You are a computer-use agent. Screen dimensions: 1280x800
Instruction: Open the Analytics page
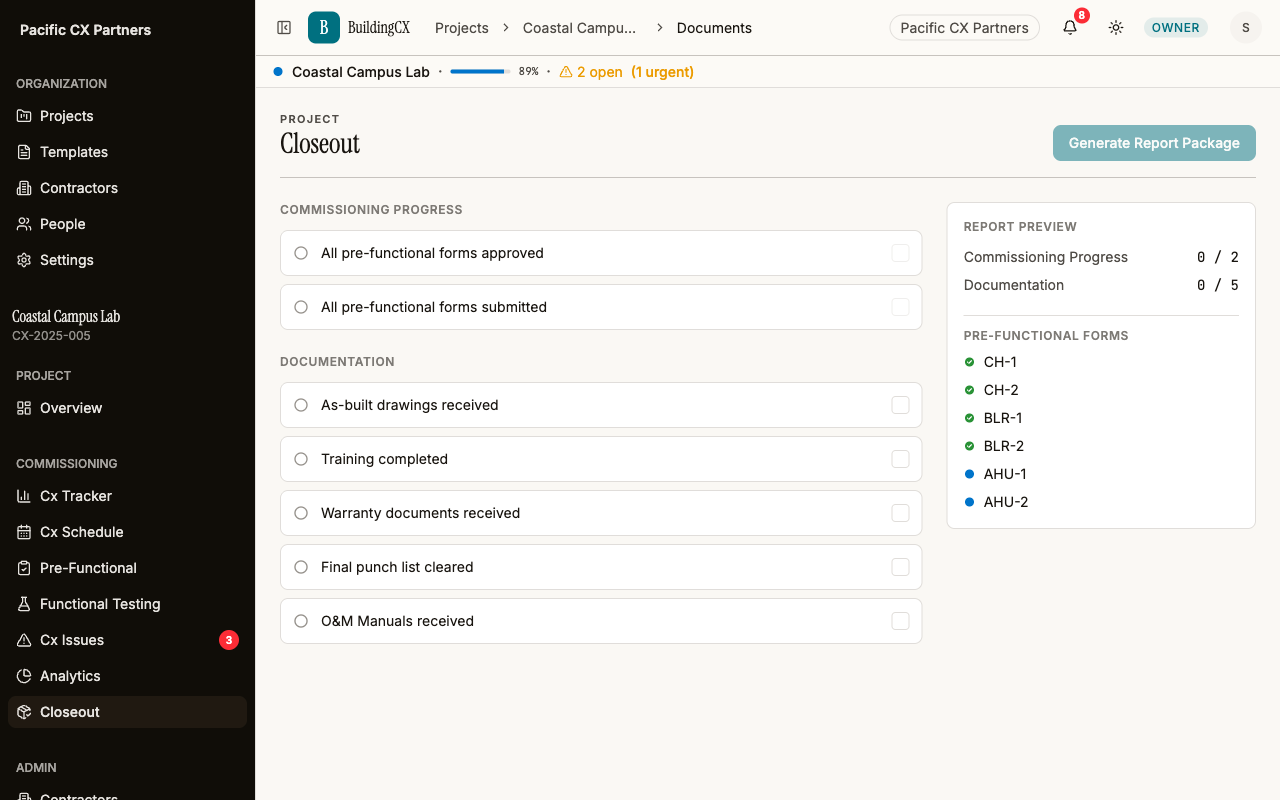[127, 676]
